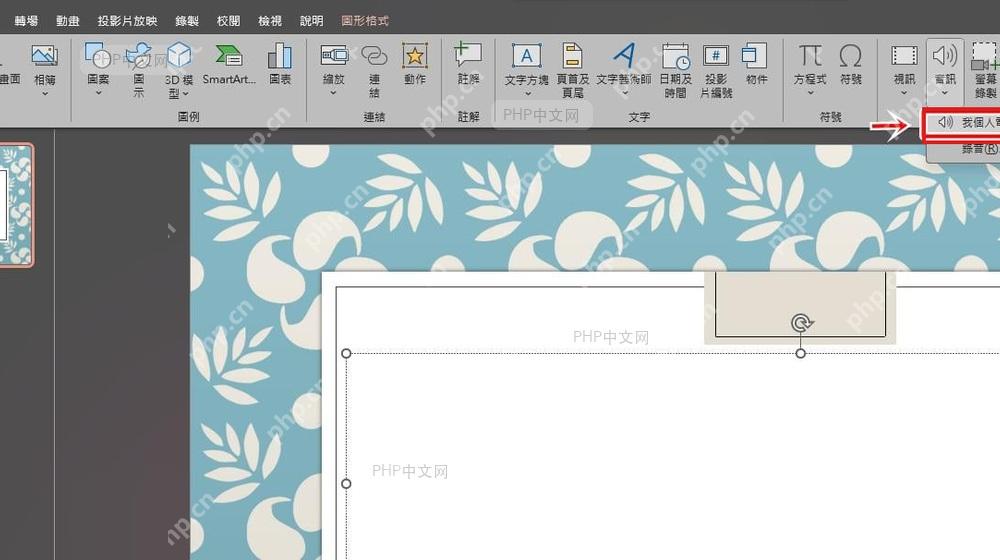Open 頁首及頁尾 header and footer

pyautogui.click(x=573, y=69)
